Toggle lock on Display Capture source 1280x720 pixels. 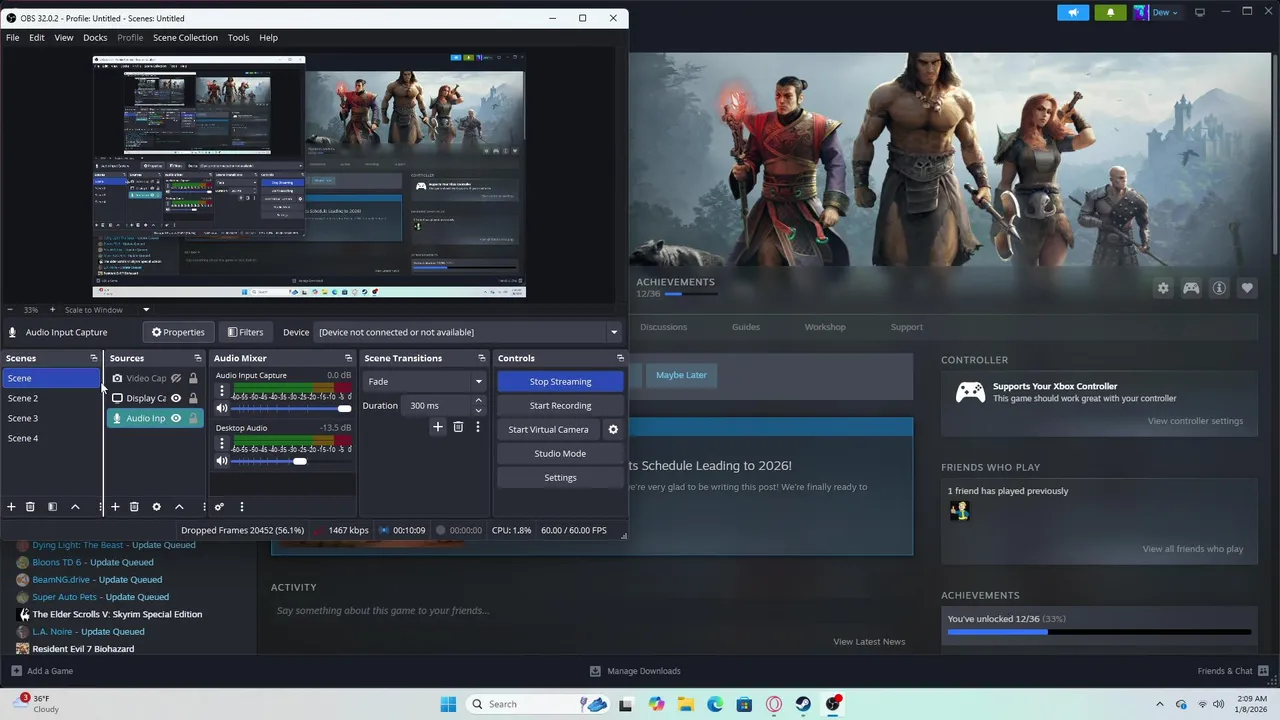pyautogui.click(x=193, y=398)
